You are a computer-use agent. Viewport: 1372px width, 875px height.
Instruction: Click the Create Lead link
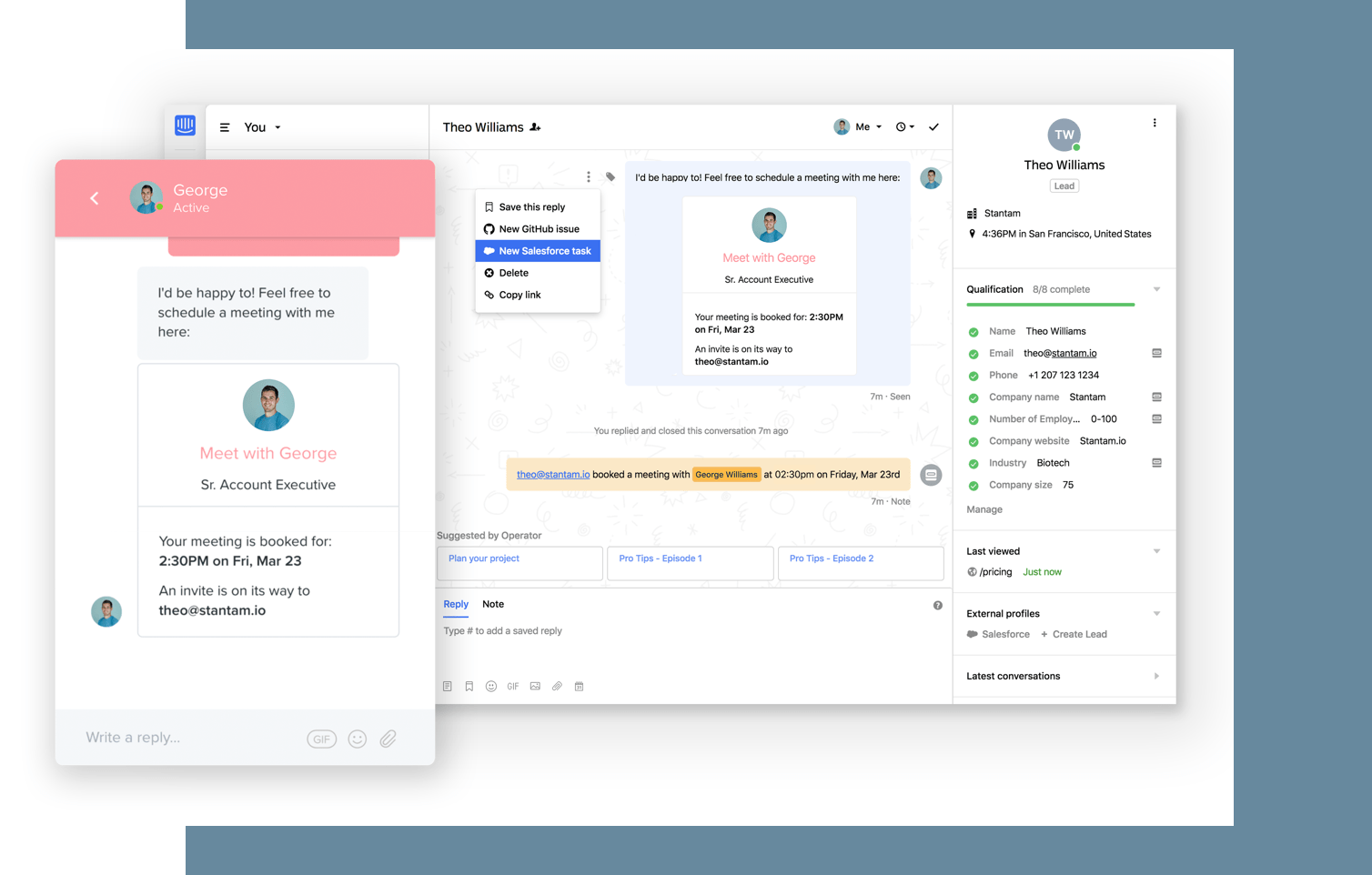click(x=1079, y=635)
